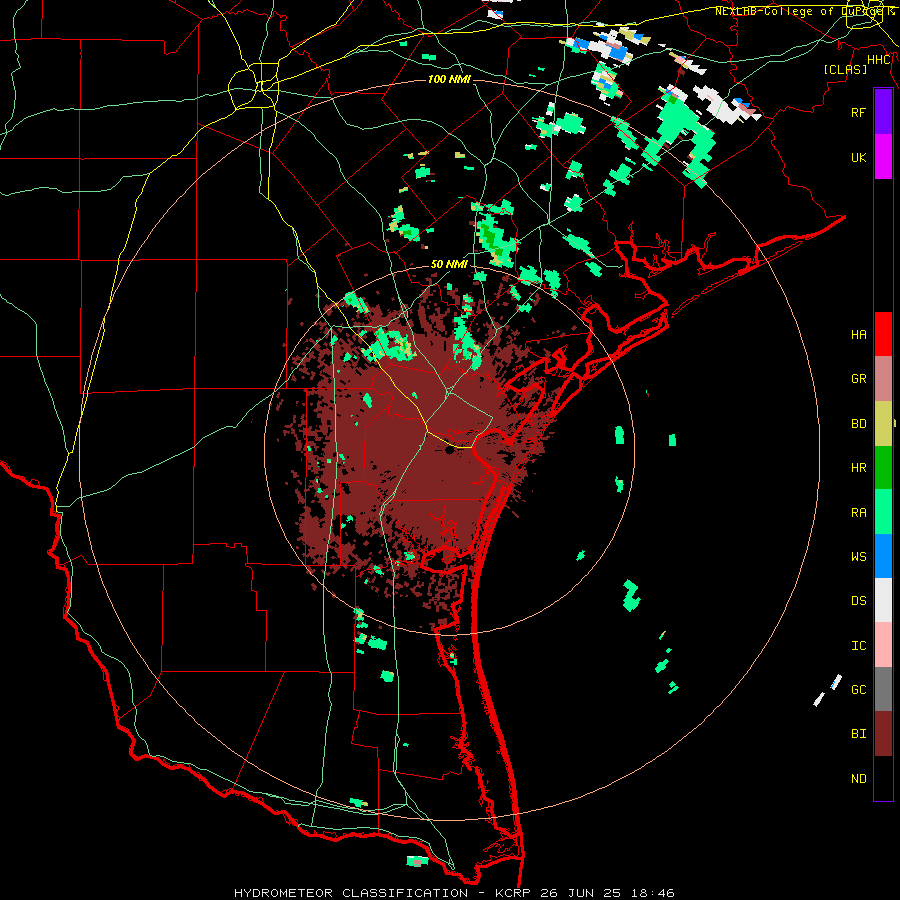Click the red HA legend color swatch
Viewport: 900px width, 900px height.
(x=883, y=334)
